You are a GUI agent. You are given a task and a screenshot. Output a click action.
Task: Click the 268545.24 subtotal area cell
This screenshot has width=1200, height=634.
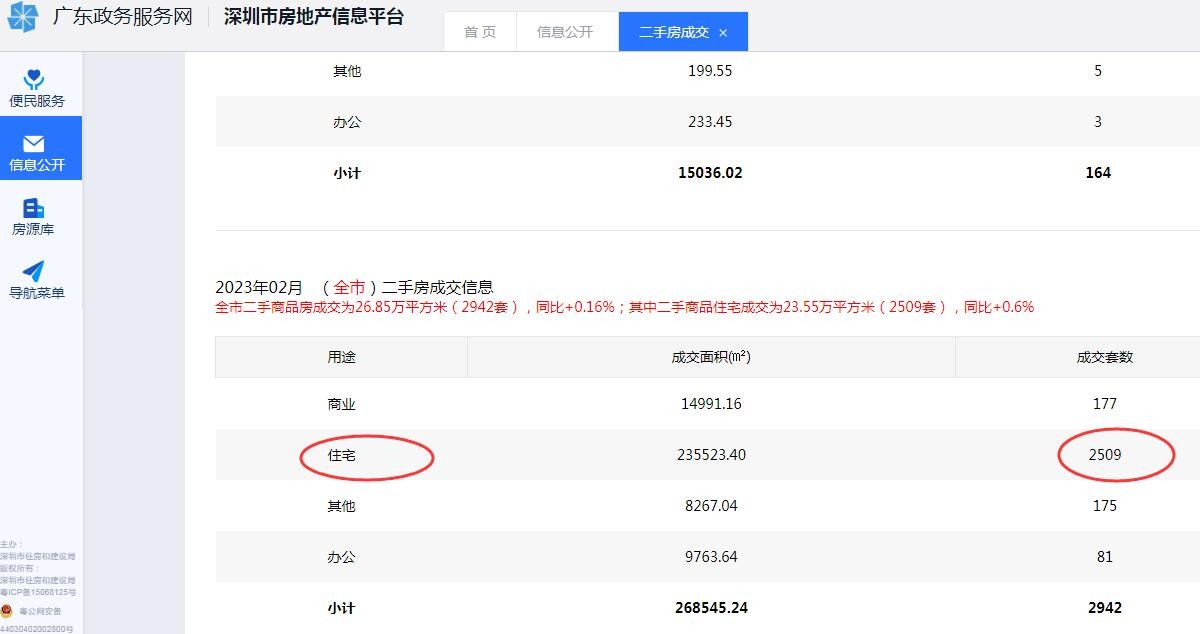[x=711, y=608]
